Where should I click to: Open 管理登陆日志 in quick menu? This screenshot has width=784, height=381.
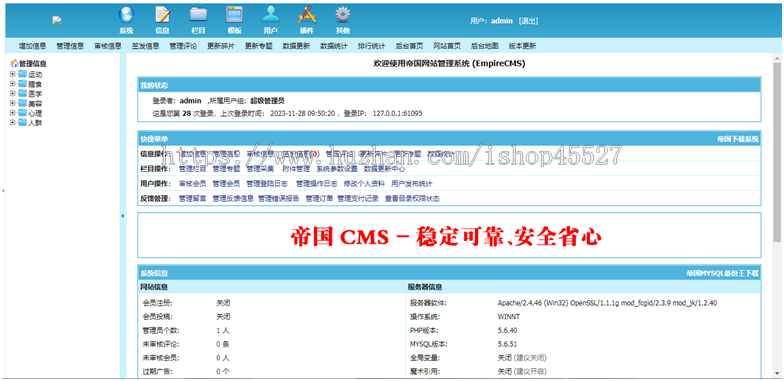267,184
